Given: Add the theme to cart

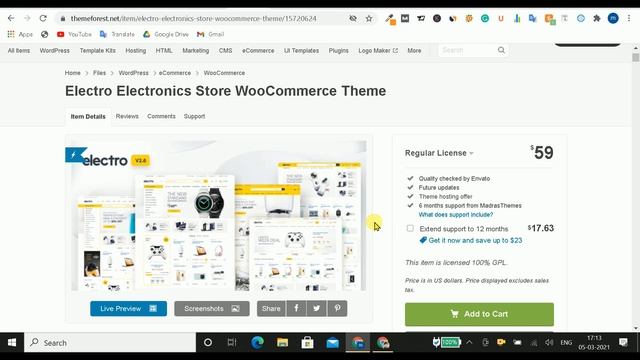Looking at the screenshot, I should [479, 314].
